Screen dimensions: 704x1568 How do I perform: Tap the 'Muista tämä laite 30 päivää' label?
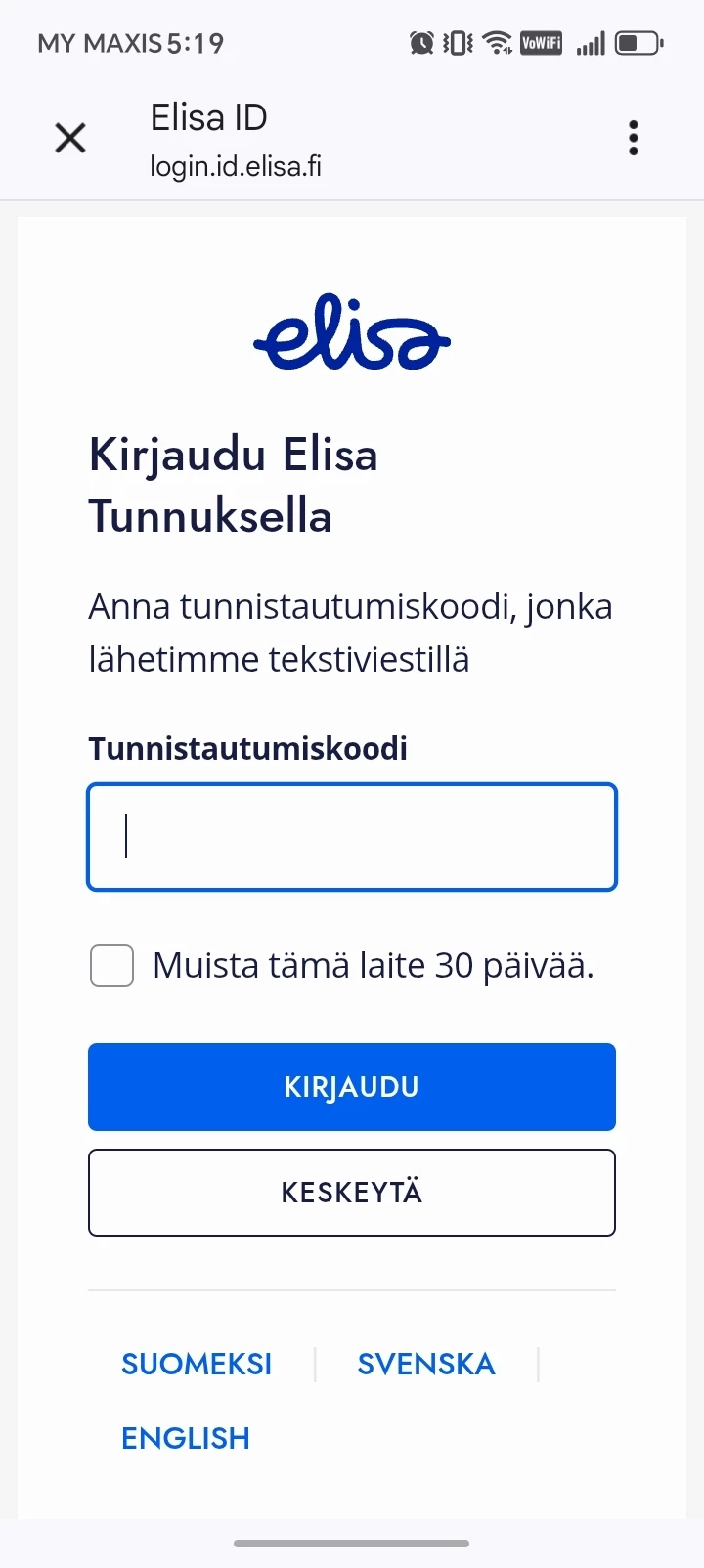pyautogui.click(x=374, y=966)
